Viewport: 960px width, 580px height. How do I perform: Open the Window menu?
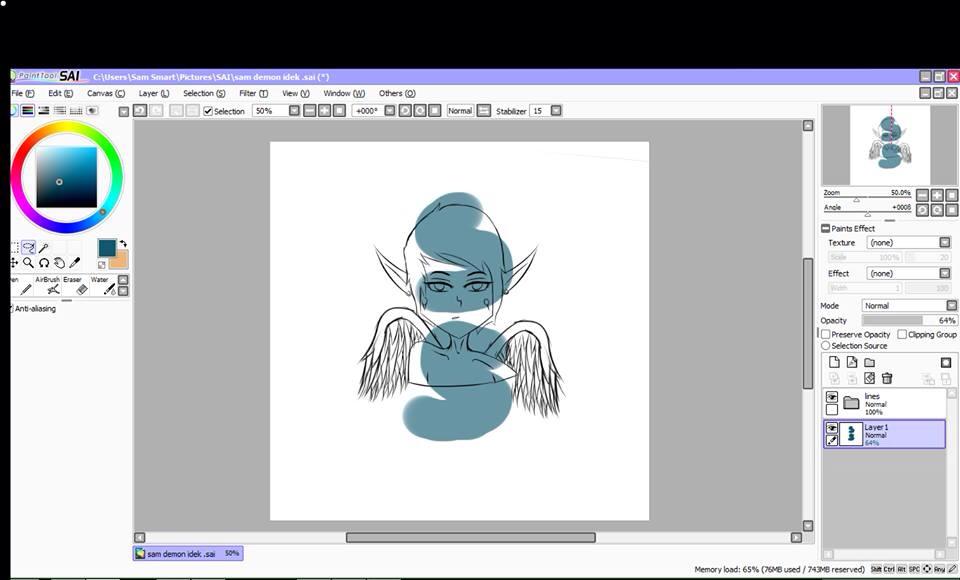(343, 93)
